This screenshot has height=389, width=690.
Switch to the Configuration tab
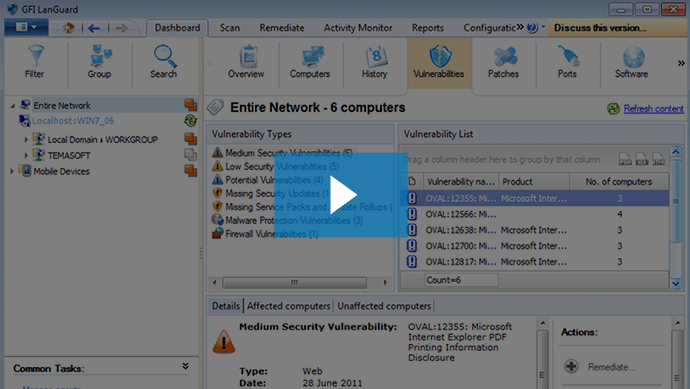pos(489,28)
